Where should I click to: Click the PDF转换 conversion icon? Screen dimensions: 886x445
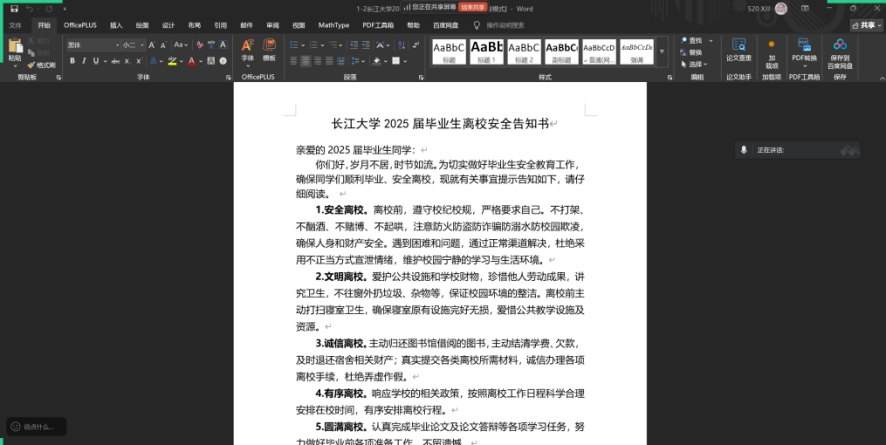click(x=803, y=49)
